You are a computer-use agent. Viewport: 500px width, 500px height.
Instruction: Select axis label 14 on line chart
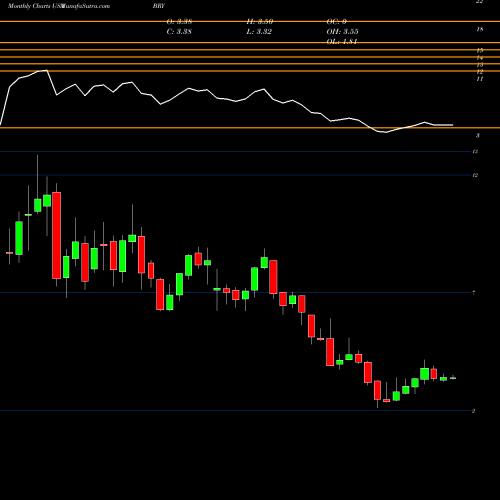[480, 58]
